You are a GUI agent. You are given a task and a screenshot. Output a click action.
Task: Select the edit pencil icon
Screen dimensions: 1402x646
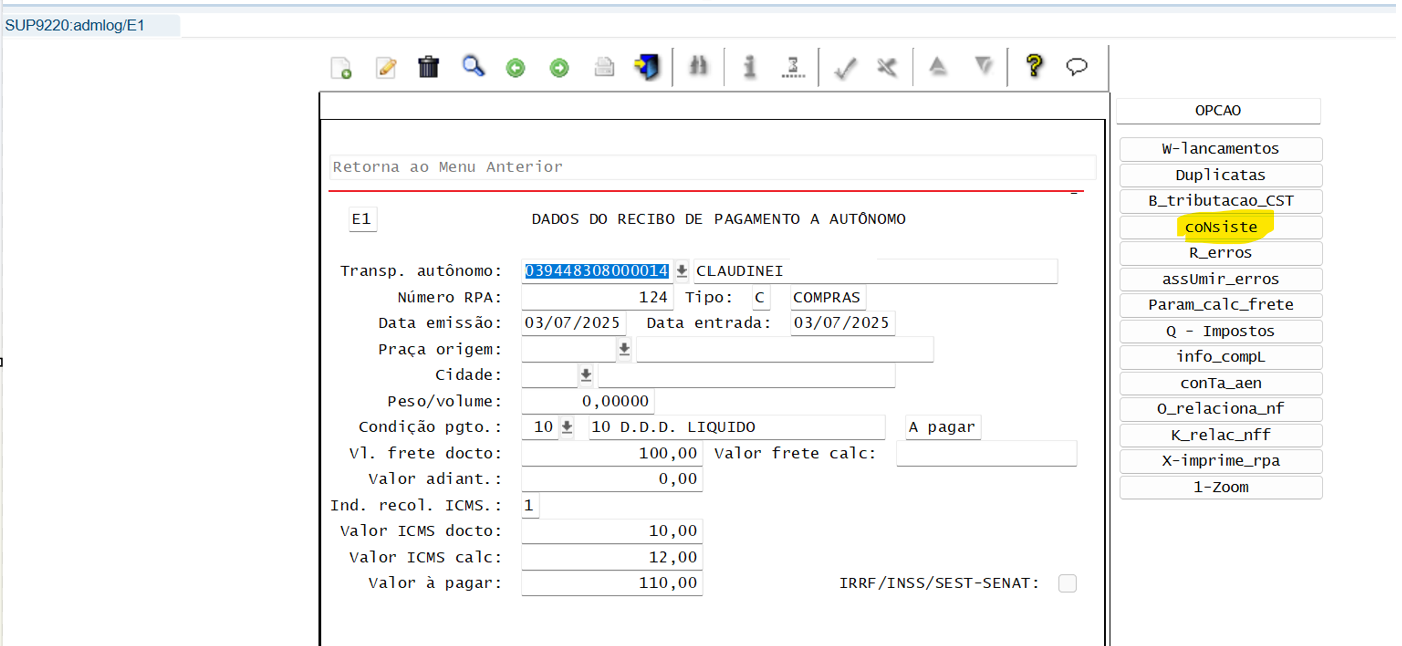(x=386, y=66)
